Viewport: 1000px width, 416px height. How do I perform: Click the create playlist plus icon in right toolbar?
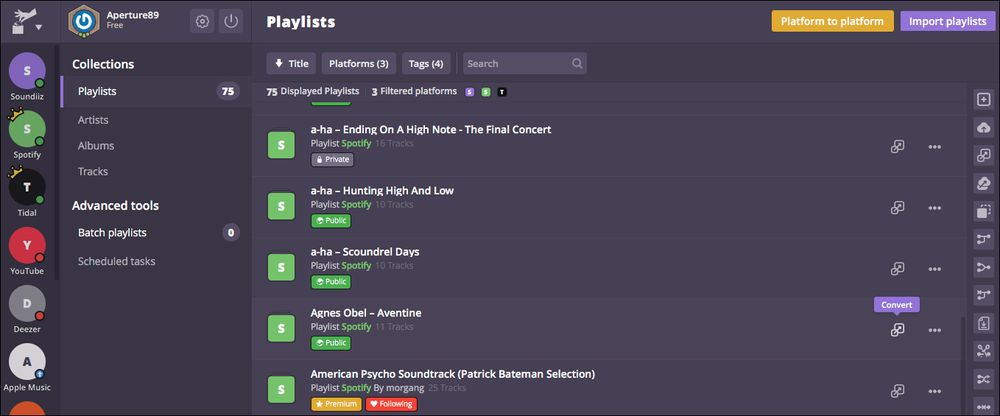tap(983, 100)
